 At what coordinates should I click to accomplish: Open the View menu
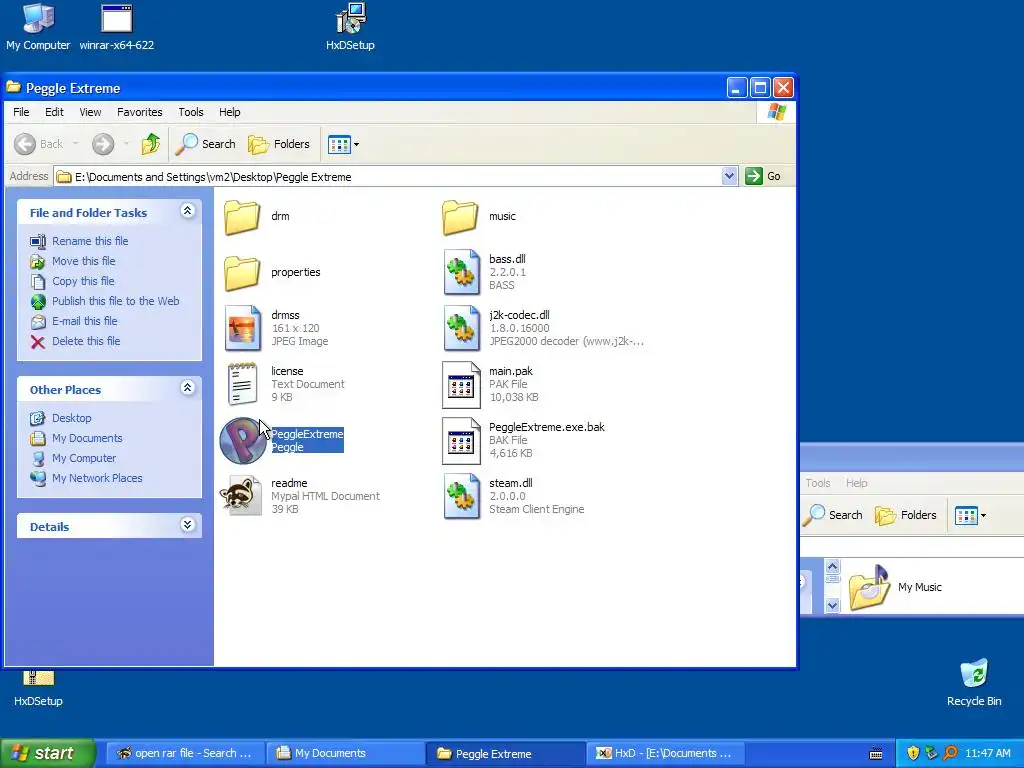point(90,112)
